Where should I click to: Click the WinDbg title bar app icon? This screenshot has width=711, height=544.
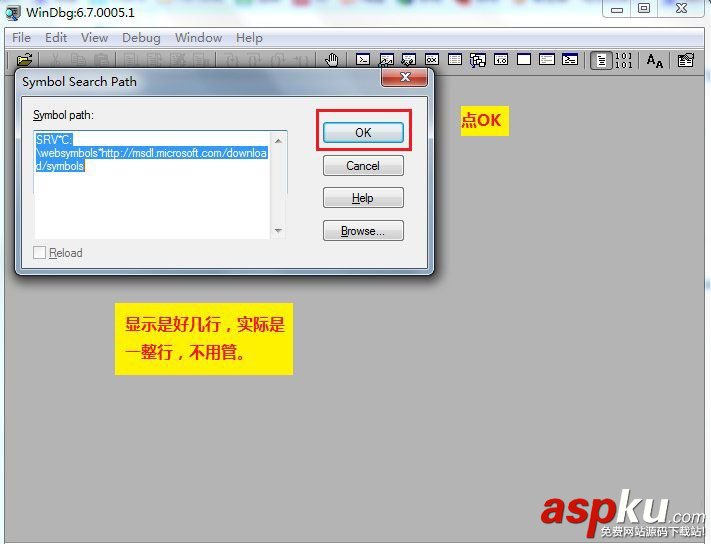coord(13,13)
